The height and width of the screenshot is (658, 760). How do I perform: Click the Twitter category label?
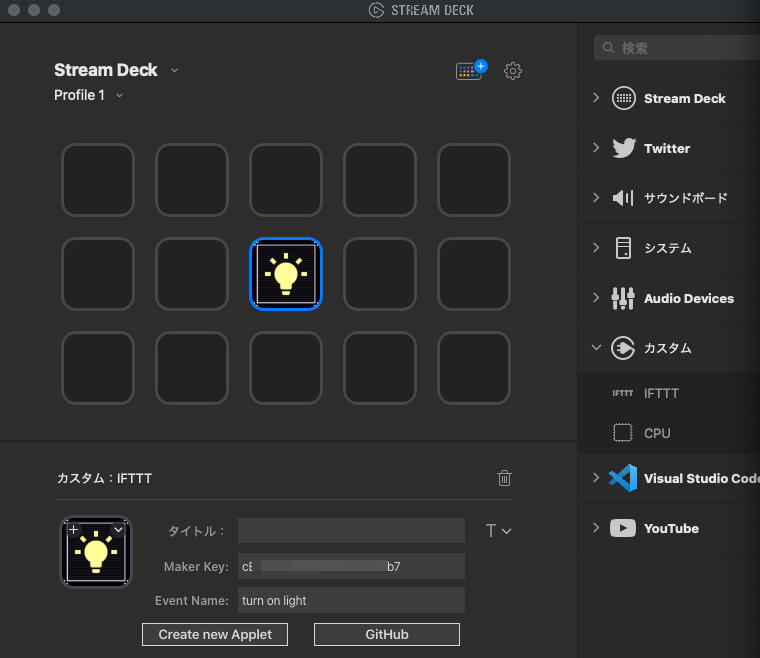pyautogui.click(x=667, y=148)
